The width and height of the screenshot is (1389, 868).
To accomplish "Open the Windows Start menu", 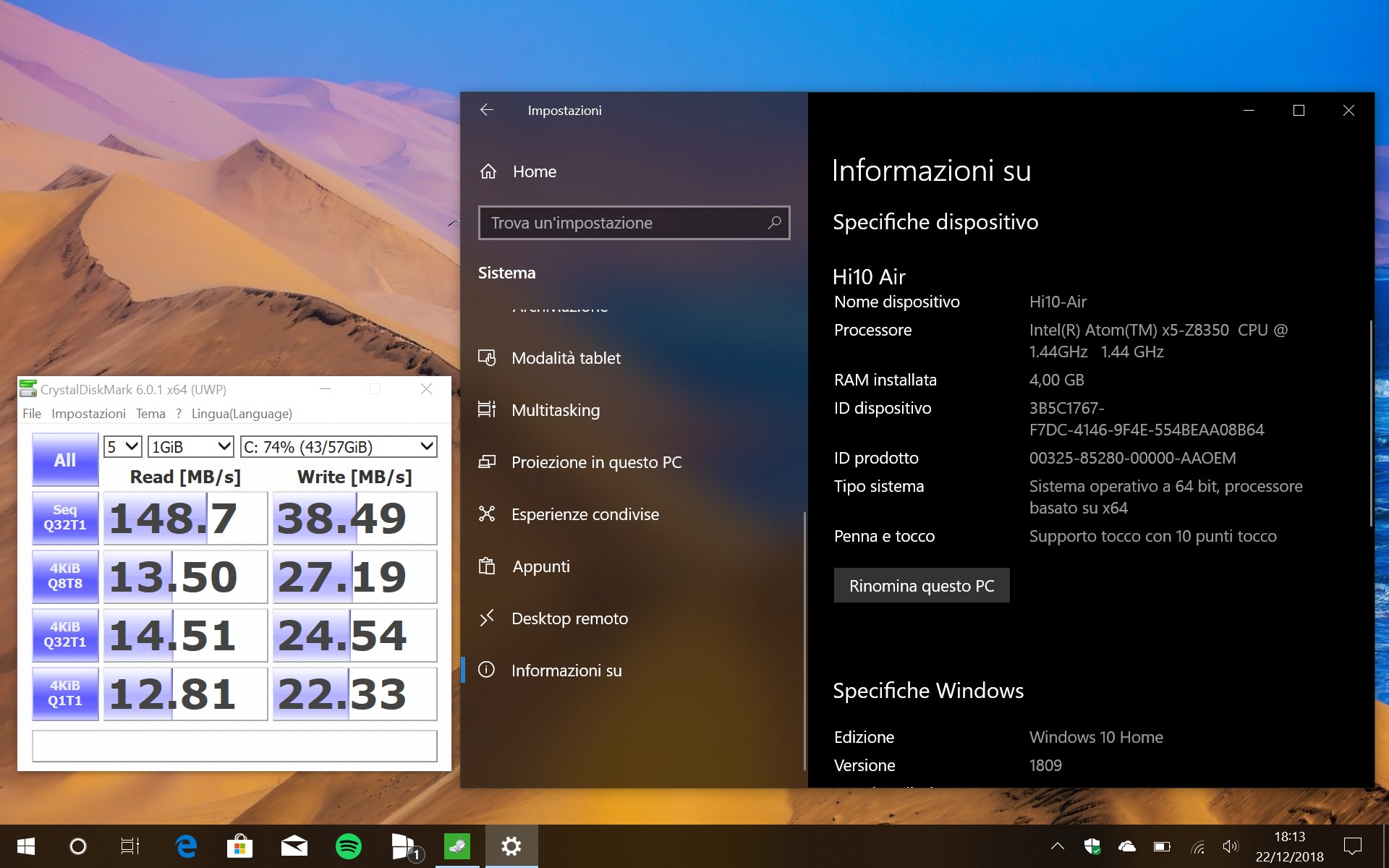I will 26,846.
